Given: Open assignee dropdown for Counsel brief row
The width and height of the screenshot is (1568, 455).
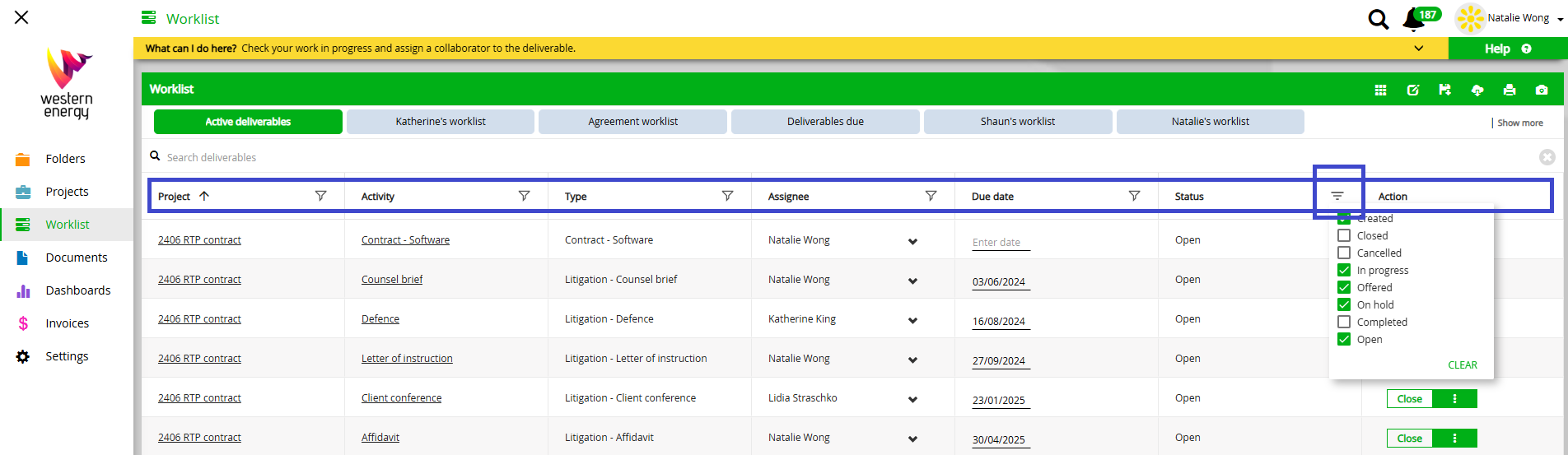Looking at the screenshot, I should point(912,281).
